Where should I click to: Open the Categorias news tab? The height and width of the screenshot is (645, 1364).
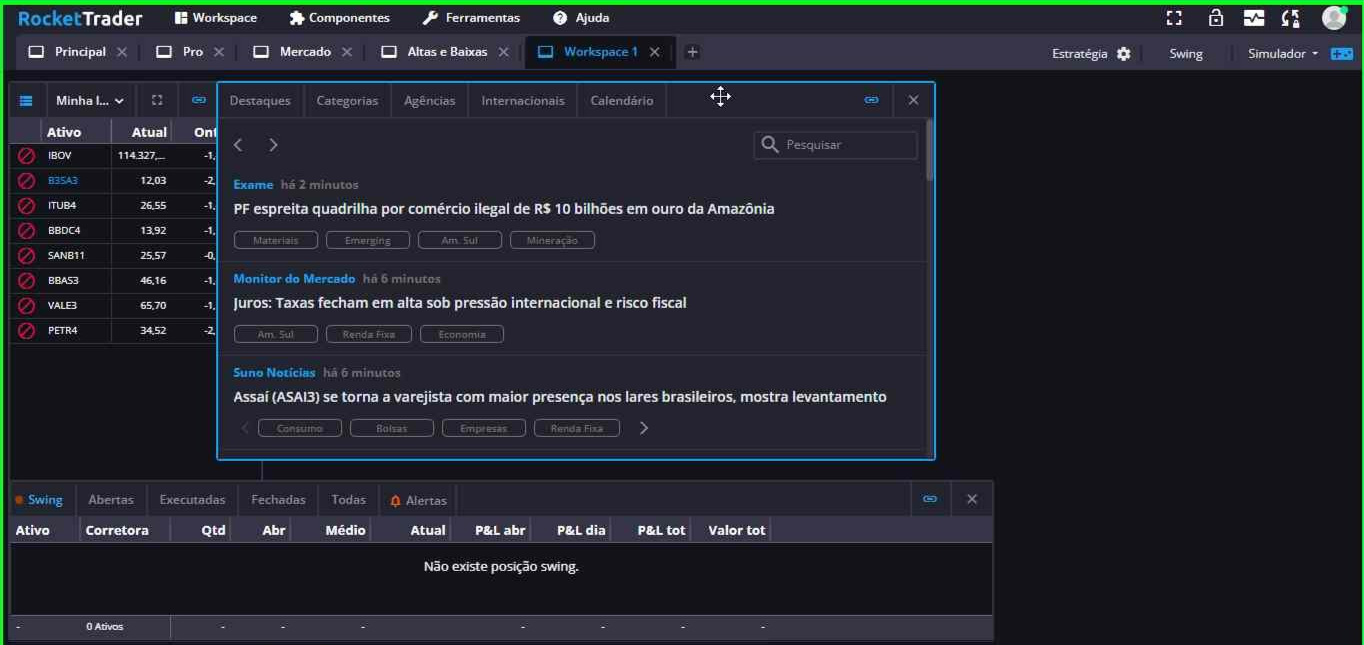tap(347, 101)
